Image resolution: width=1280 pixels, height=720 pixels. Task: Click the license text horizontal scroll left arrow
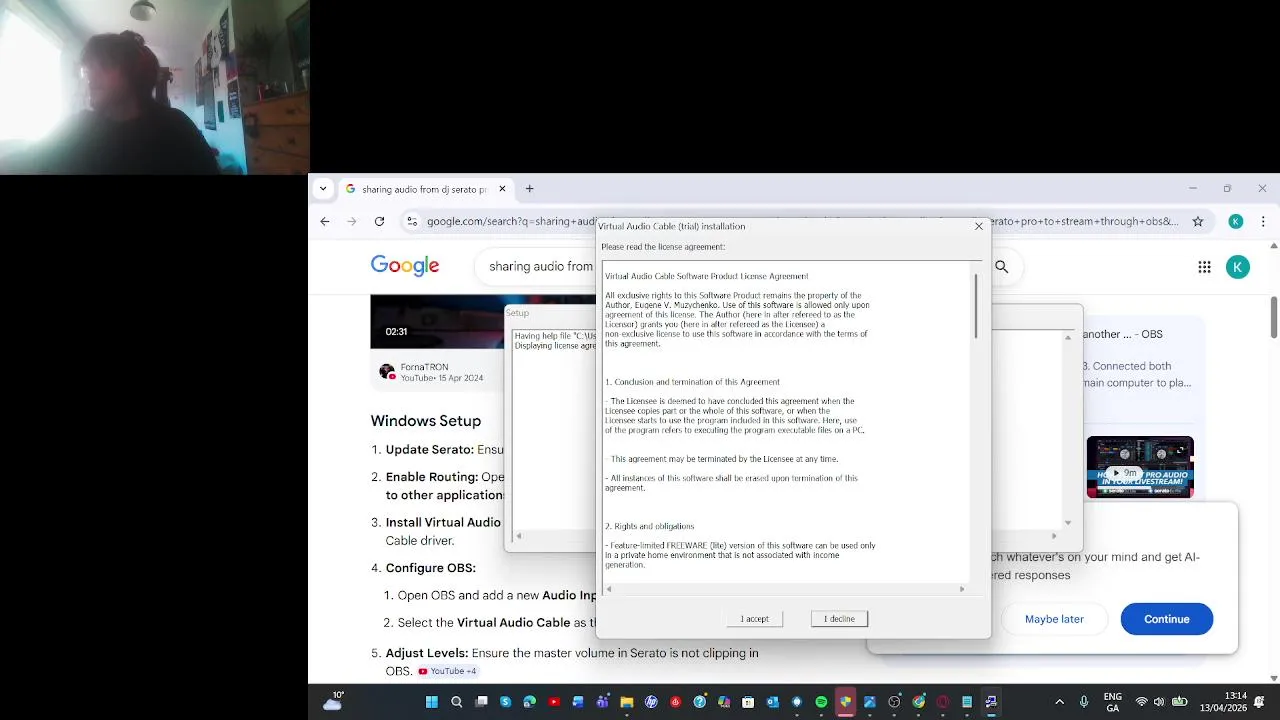point(608,589)
